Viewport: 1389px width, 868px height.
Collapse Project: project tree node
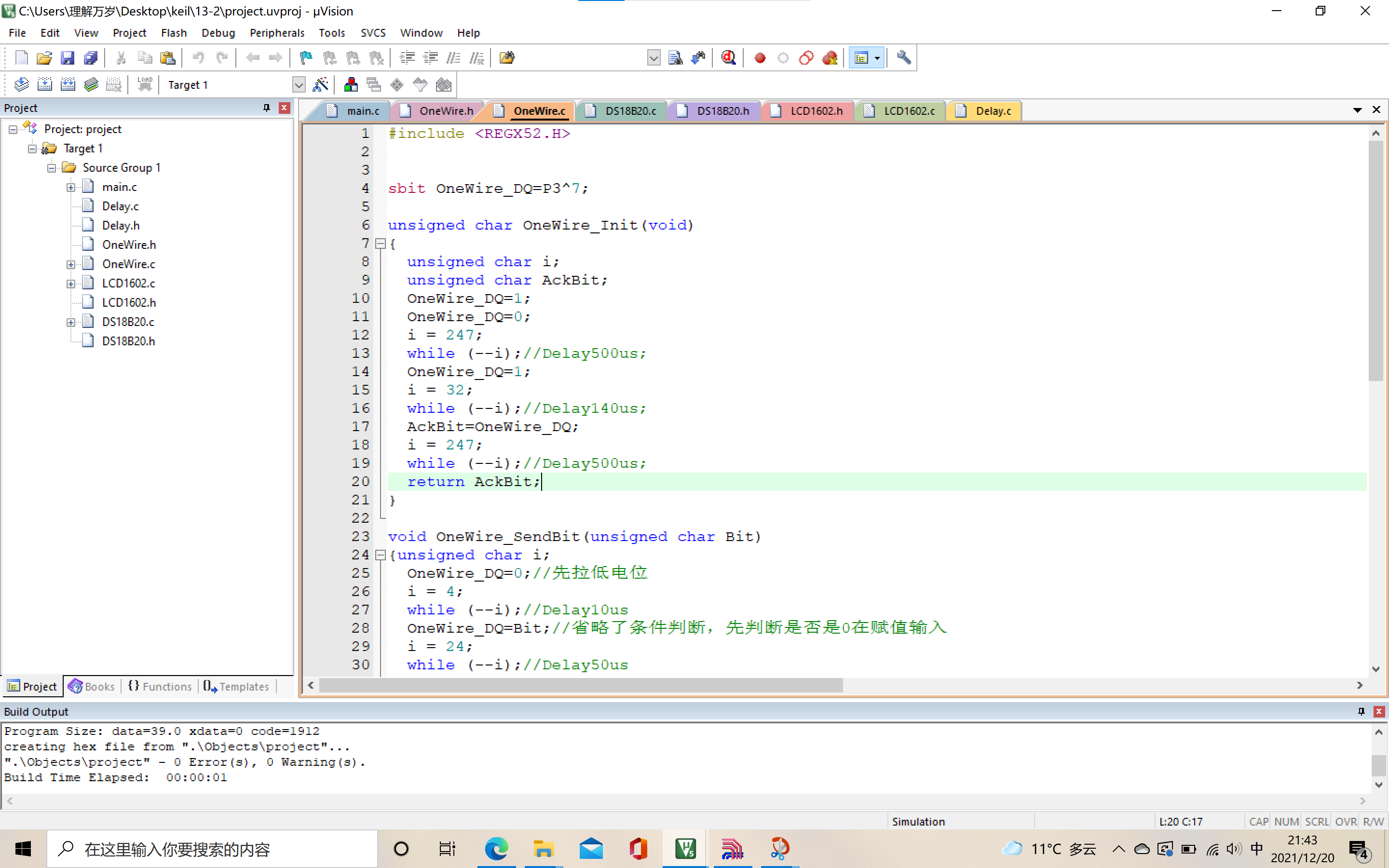pyautogui.click(x=13, y=130)
